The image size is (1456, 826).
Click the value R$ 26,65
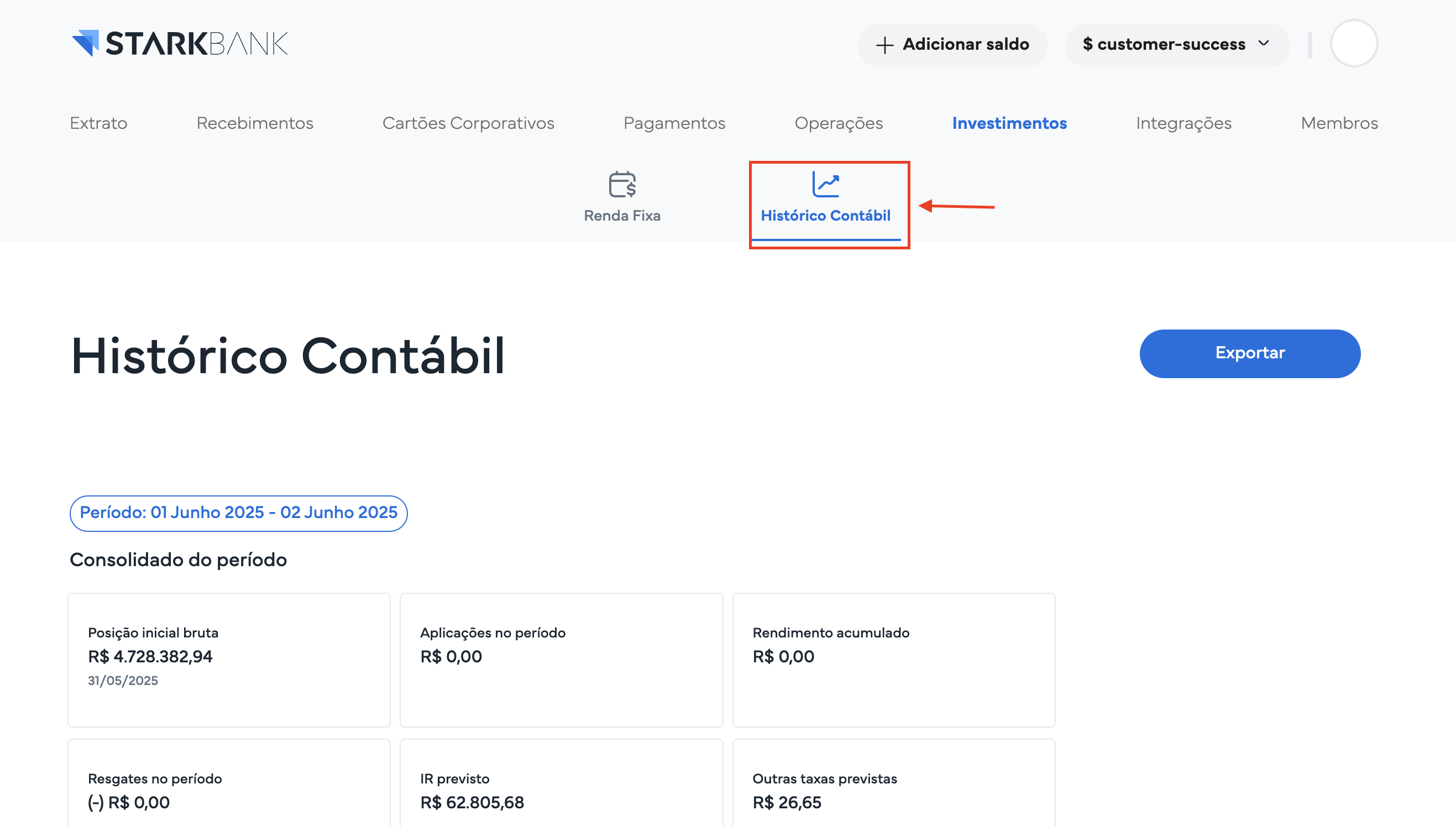click(x=787, y=802)
